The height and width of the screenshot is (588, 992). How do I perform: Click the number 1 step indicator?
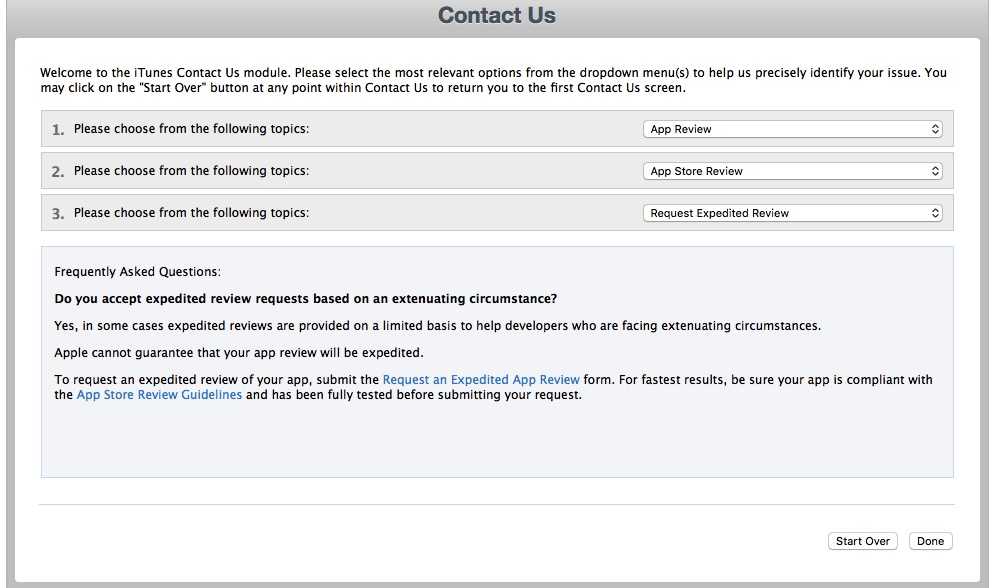click(x=58, y=130)
